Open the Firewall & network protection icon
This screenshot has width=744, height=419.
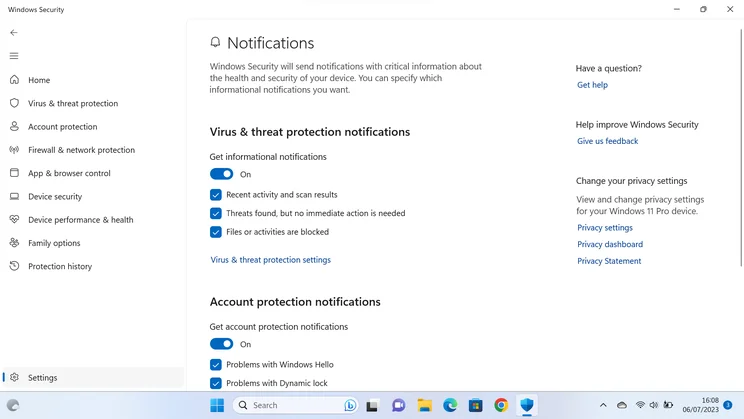point(14,149)
